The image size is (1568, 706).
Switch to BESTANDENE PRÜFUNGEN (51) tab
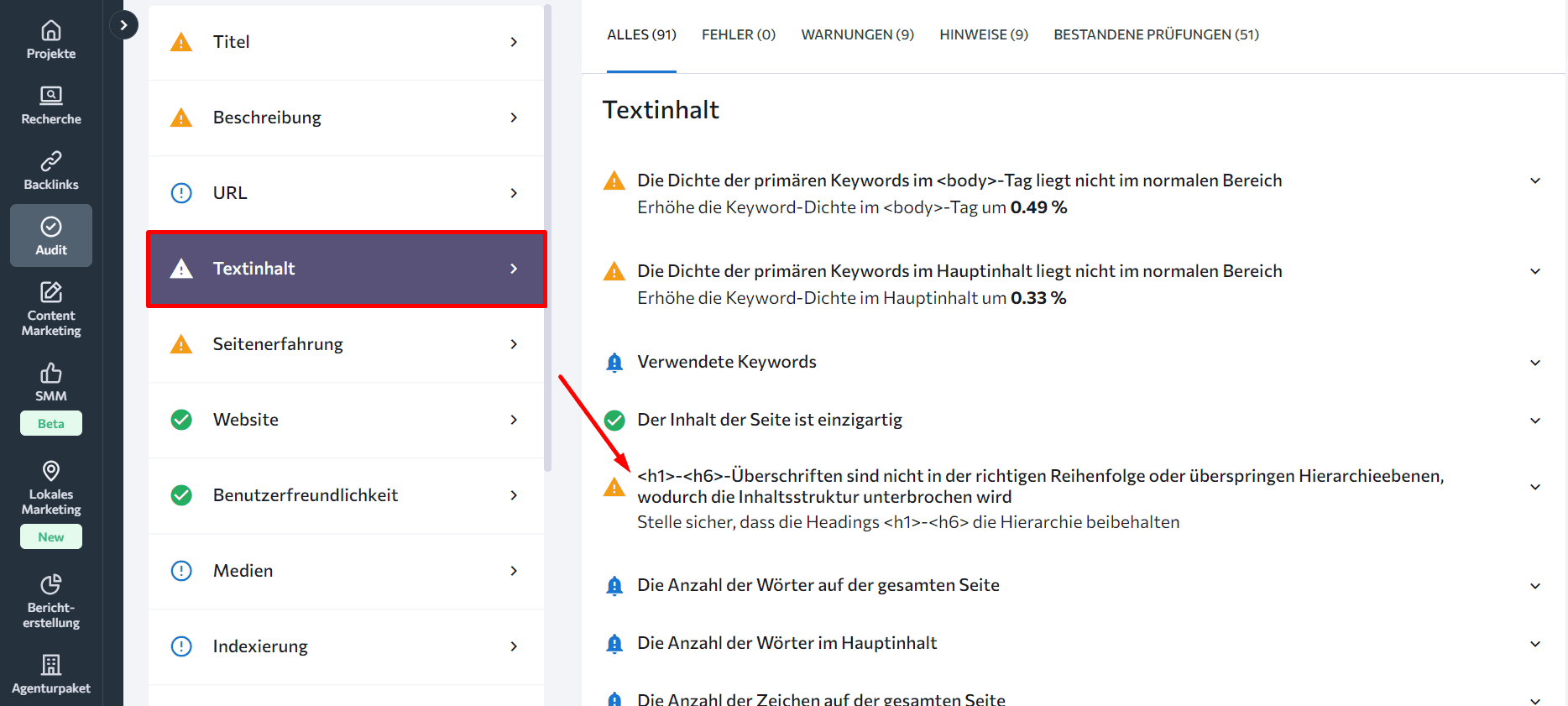[x=1157, y=34]
